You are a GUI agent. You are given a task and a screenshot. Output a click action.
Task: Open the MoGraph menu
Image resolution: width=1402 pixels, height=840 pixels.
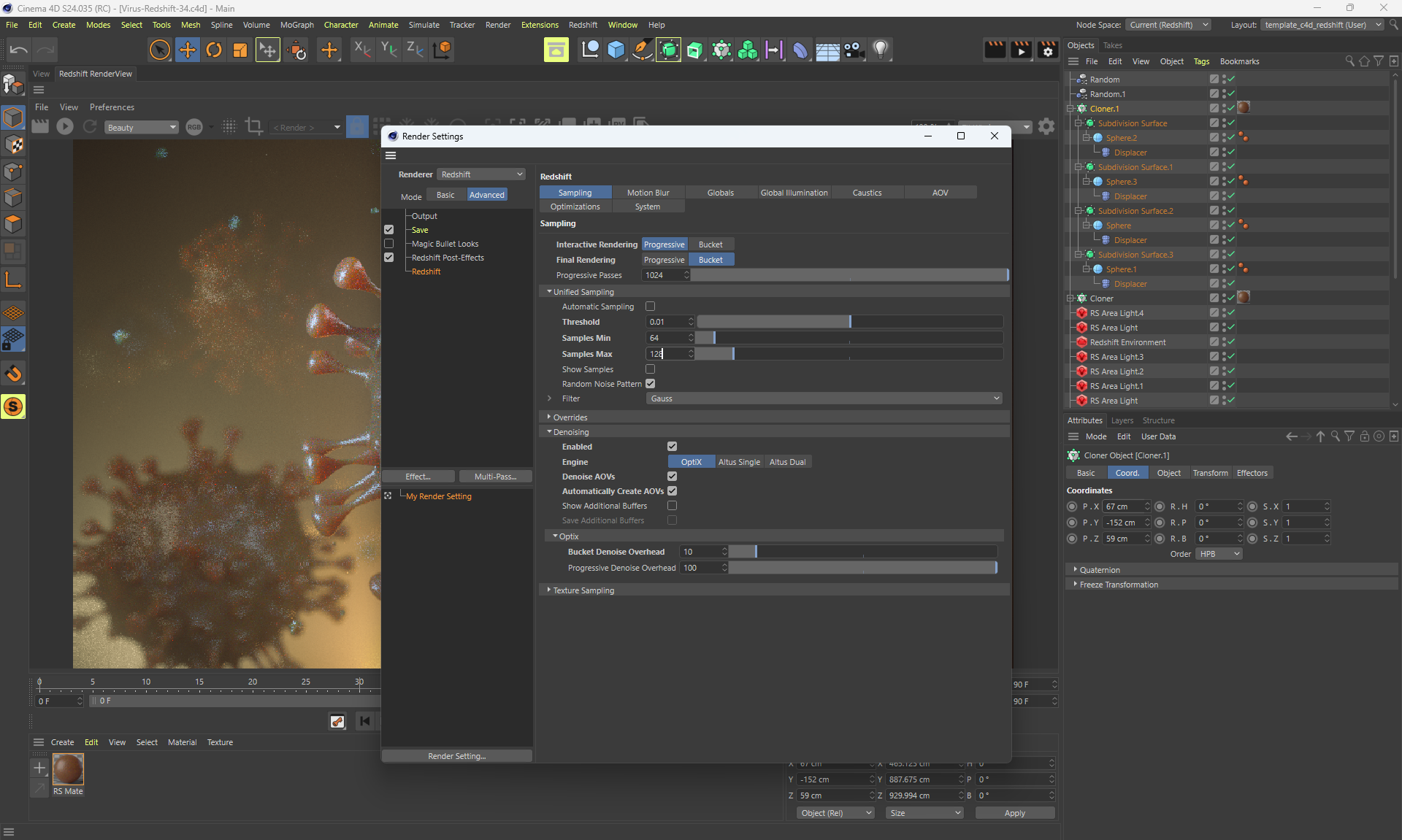[x=296, y=25]
